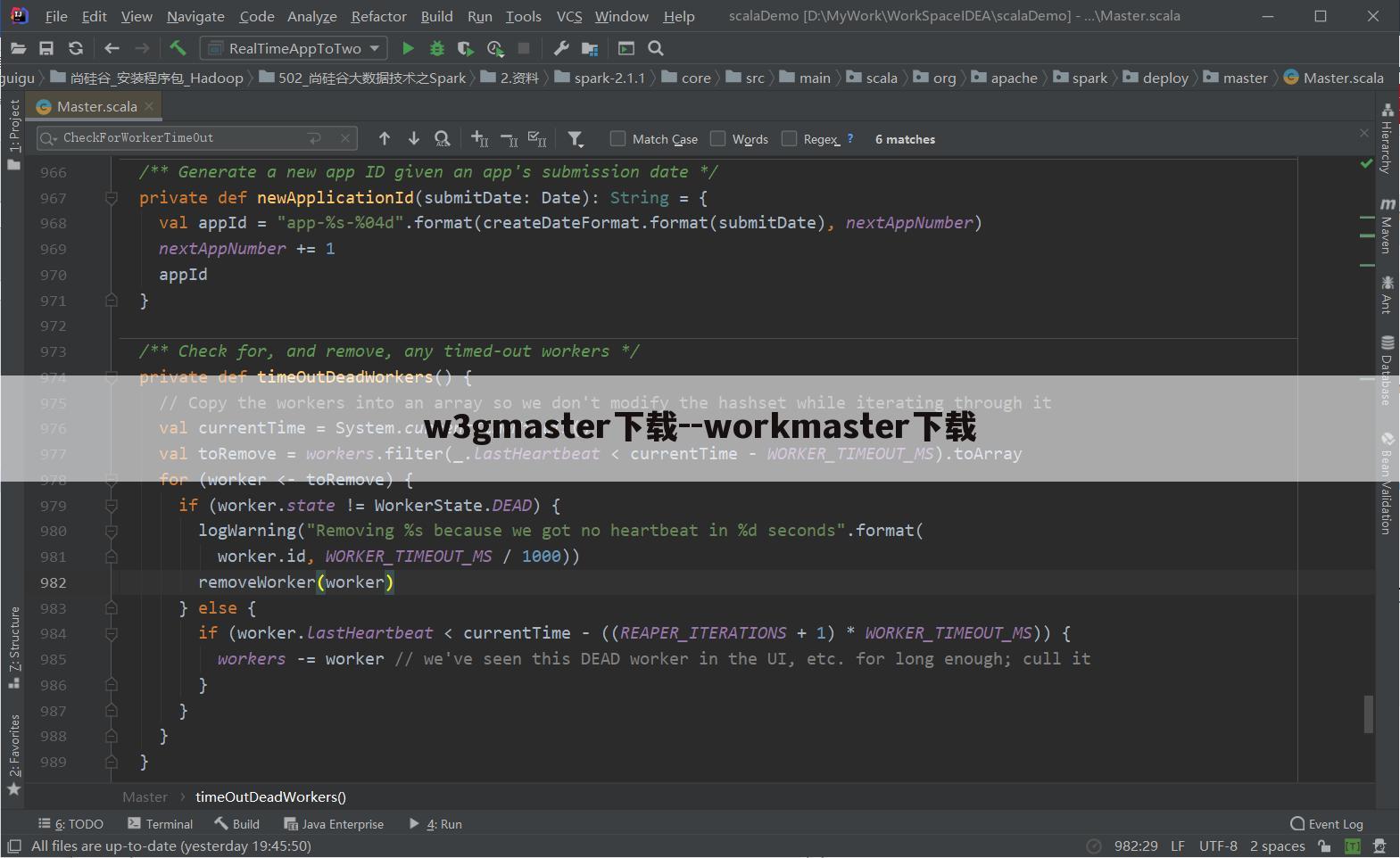The height and width of the screenshot is (858, 1400).
Task: Enable the Words checkbox
Action: point(717,138)
